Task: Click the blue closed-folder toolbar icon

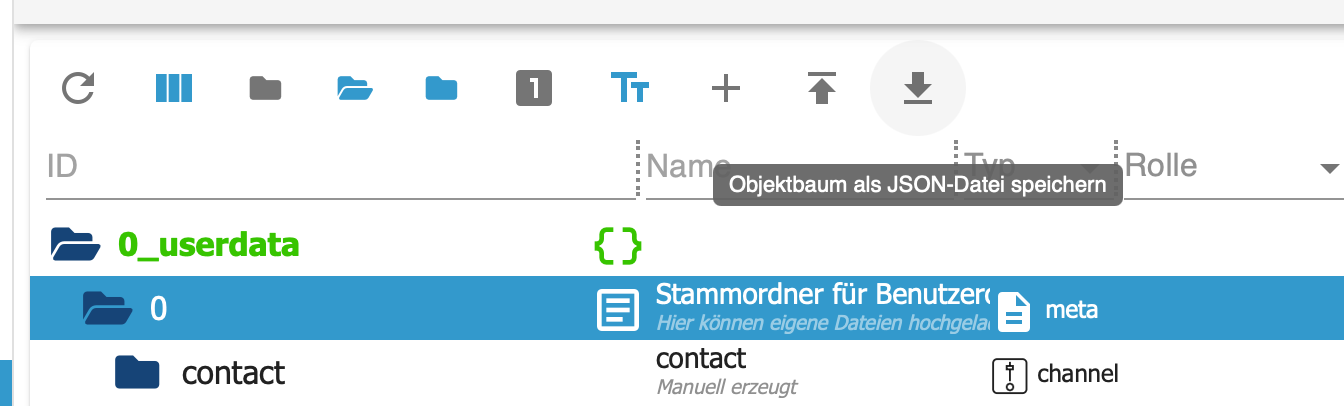Action: [441, 89]
